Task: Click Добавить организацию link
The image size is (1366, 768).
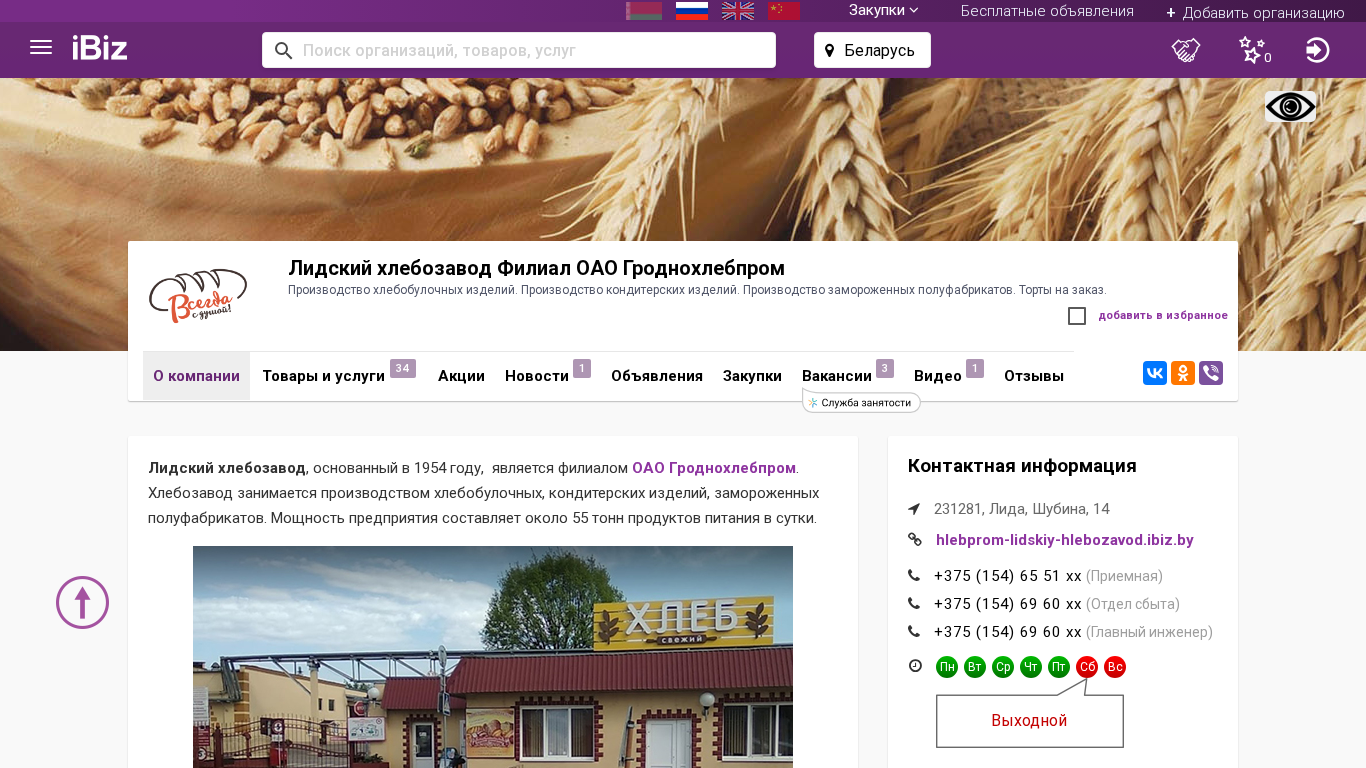Action: point(1255,12)
